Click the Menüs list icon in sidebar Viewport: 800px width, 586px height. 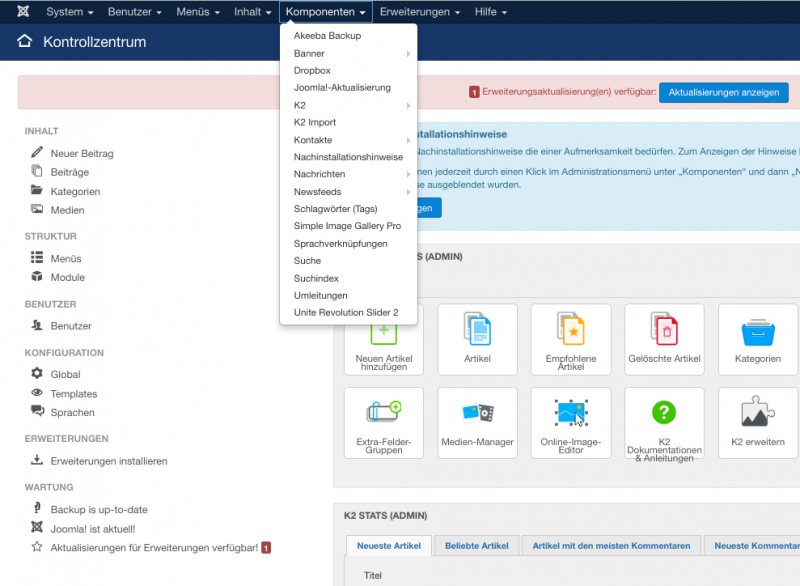click(x=37, y=258)
